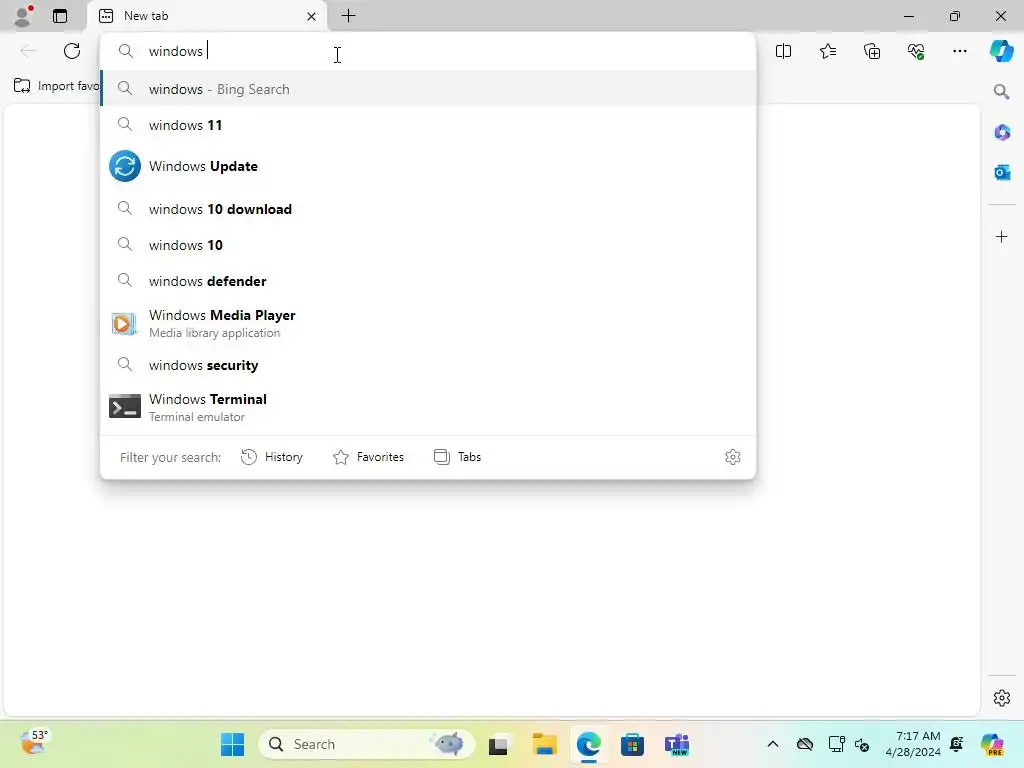Open Split screen icon in toolbar
The width and height of the screenshot is (1024, 768).
point(783,51)
